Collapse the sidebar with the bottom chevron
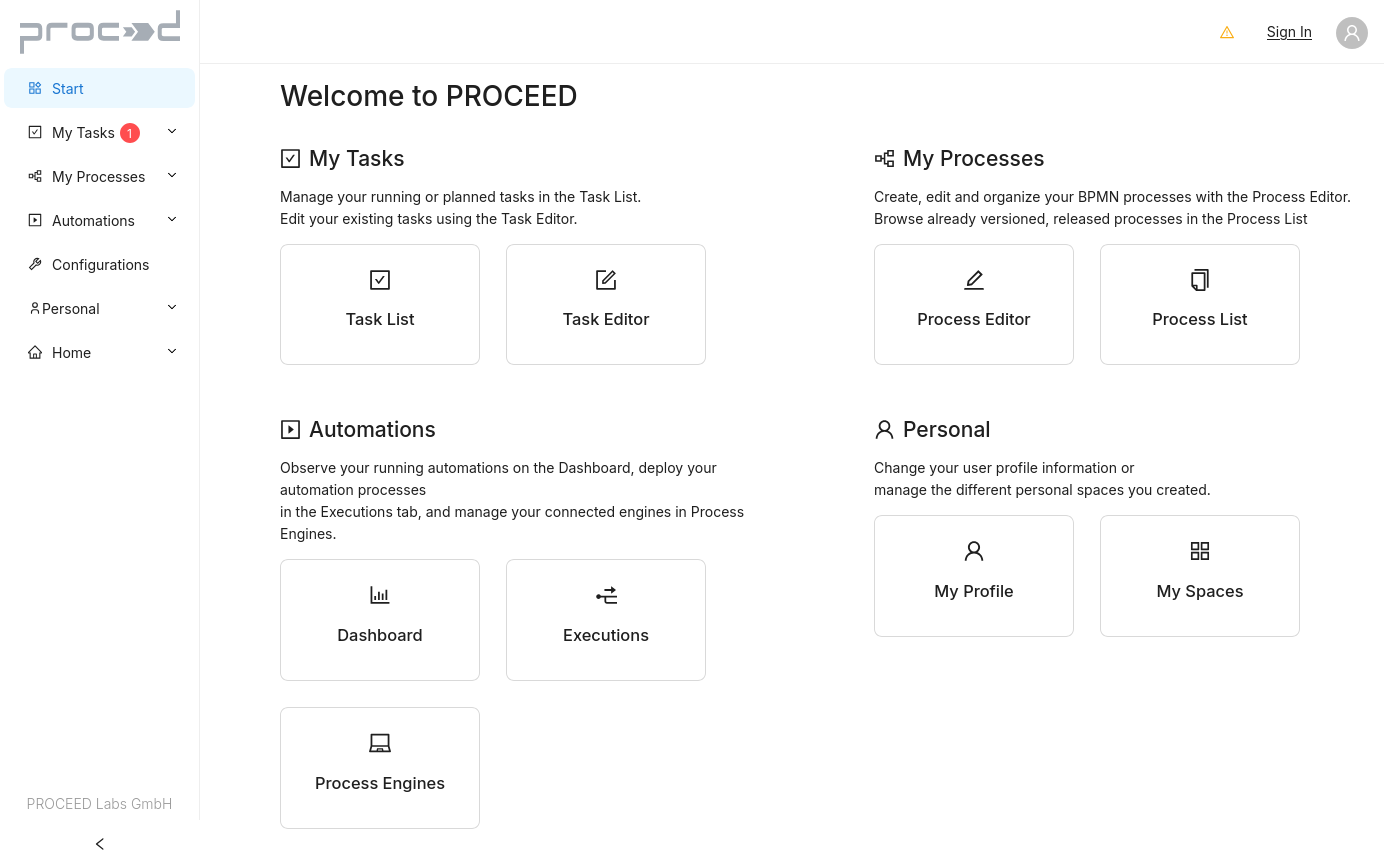The image size is (1384, 868). (100, 843)
